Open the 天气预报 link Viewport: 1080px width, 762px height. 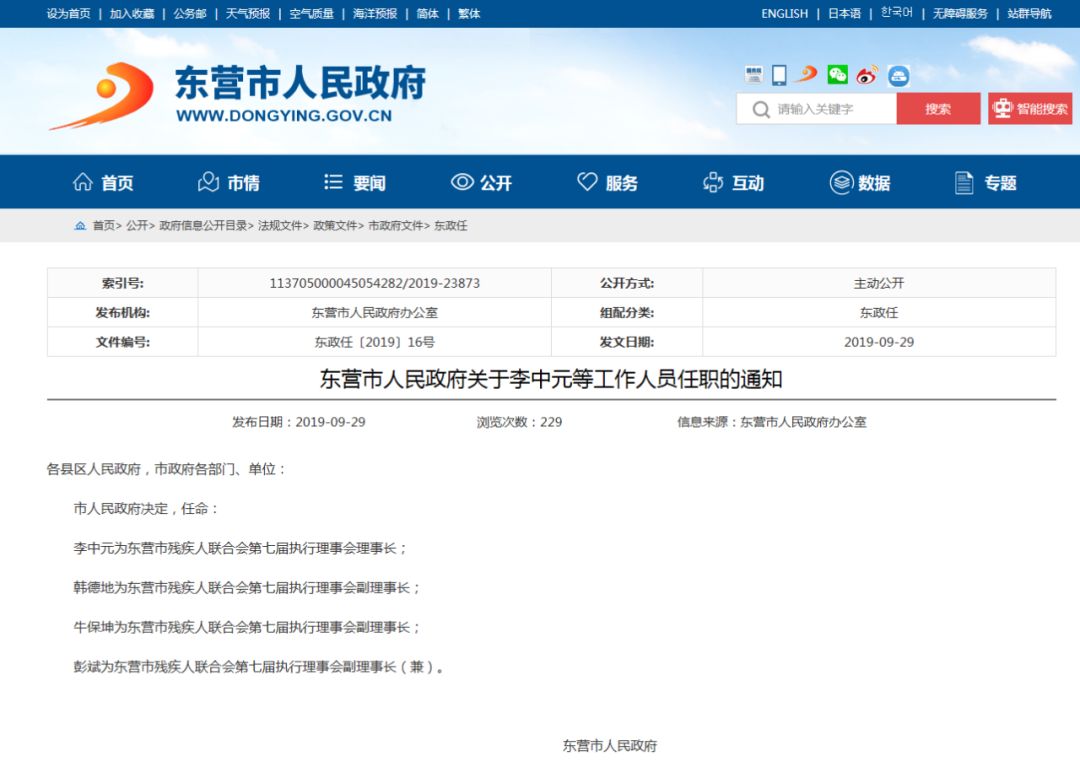pos(248,14)
